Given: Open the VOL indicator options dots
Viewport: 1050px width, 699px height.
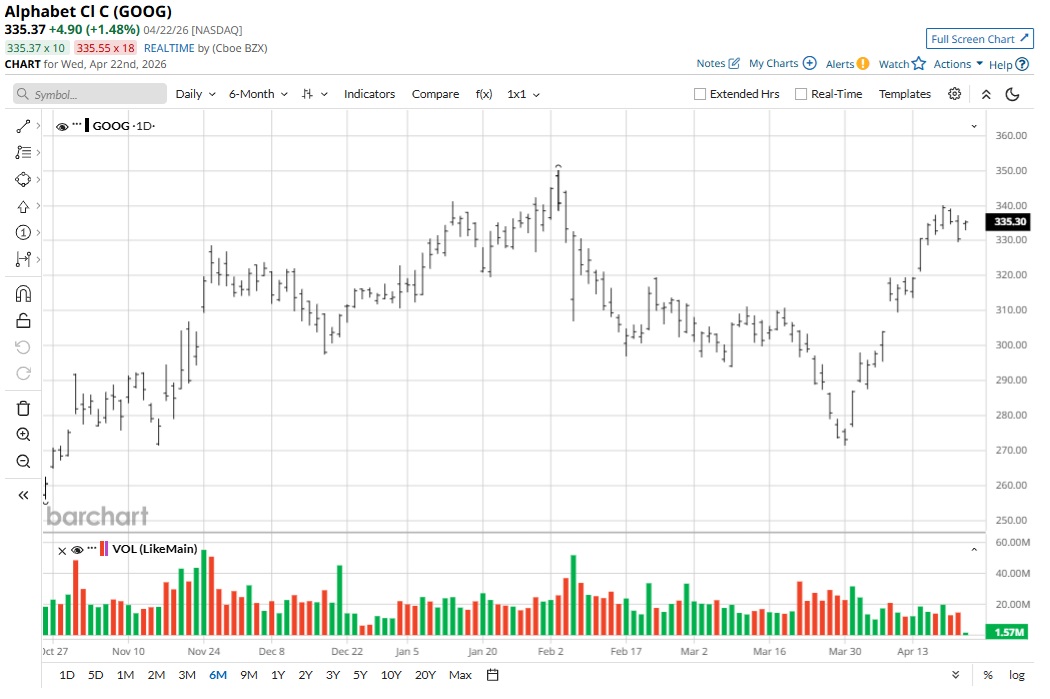Looking at the screenshot, I should (92, 548).
